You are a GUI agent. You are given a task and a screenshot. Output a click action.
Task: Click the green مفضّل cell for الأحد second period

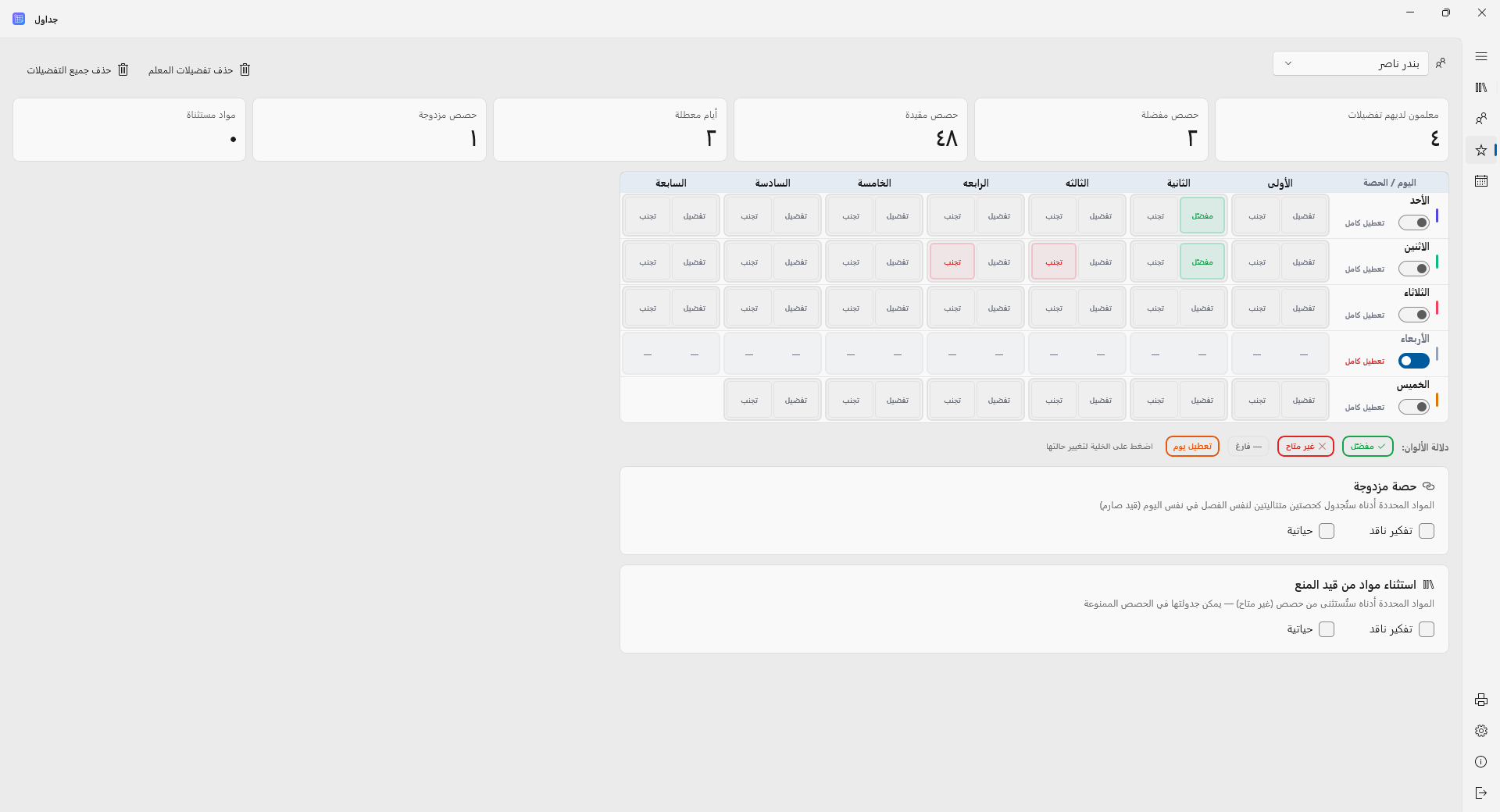tap(1202, 215)
